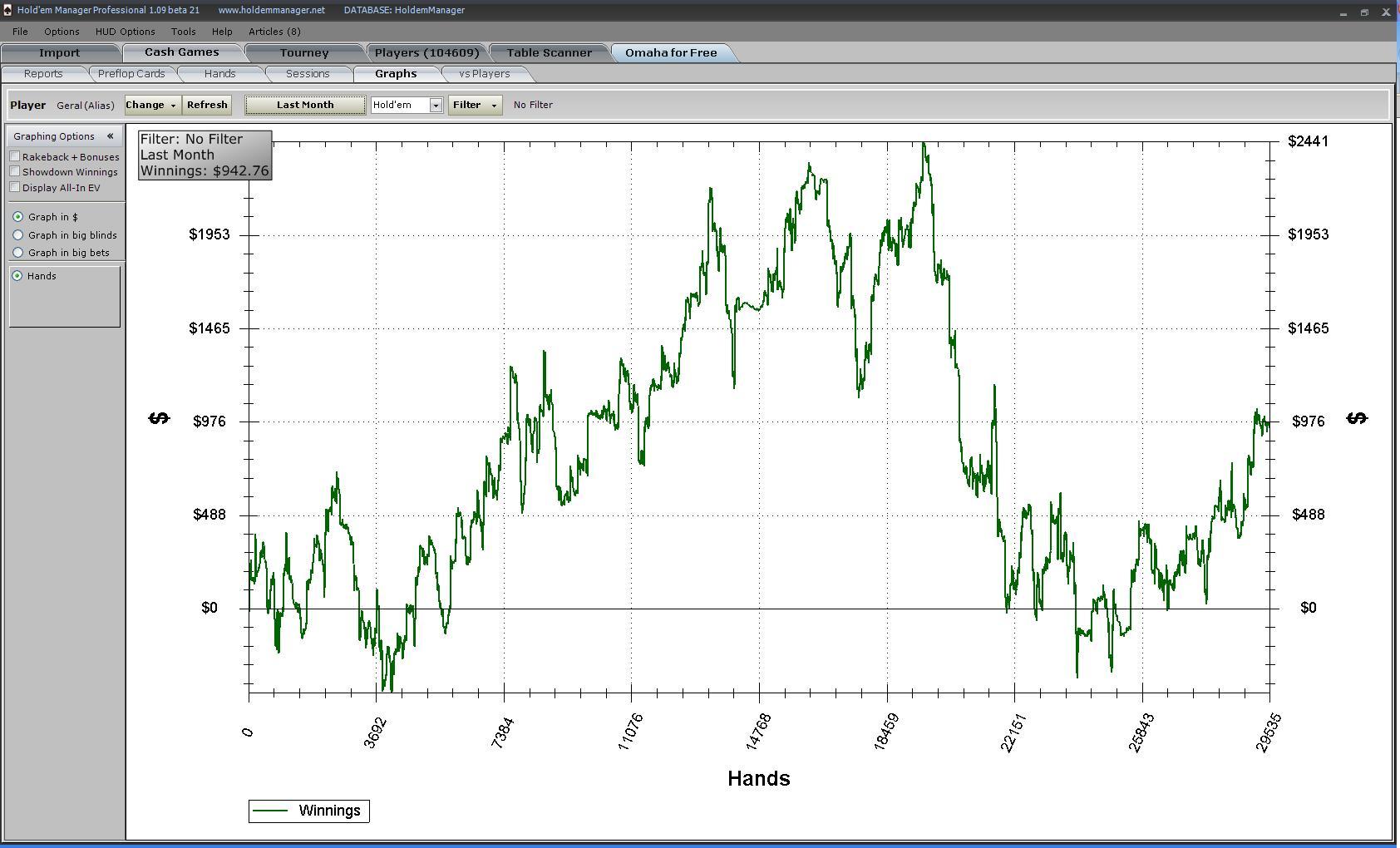The width and height of the screenshot is (1400, 848).
Task: Click the Last Month date range button
Action: [x=305, y=105]
